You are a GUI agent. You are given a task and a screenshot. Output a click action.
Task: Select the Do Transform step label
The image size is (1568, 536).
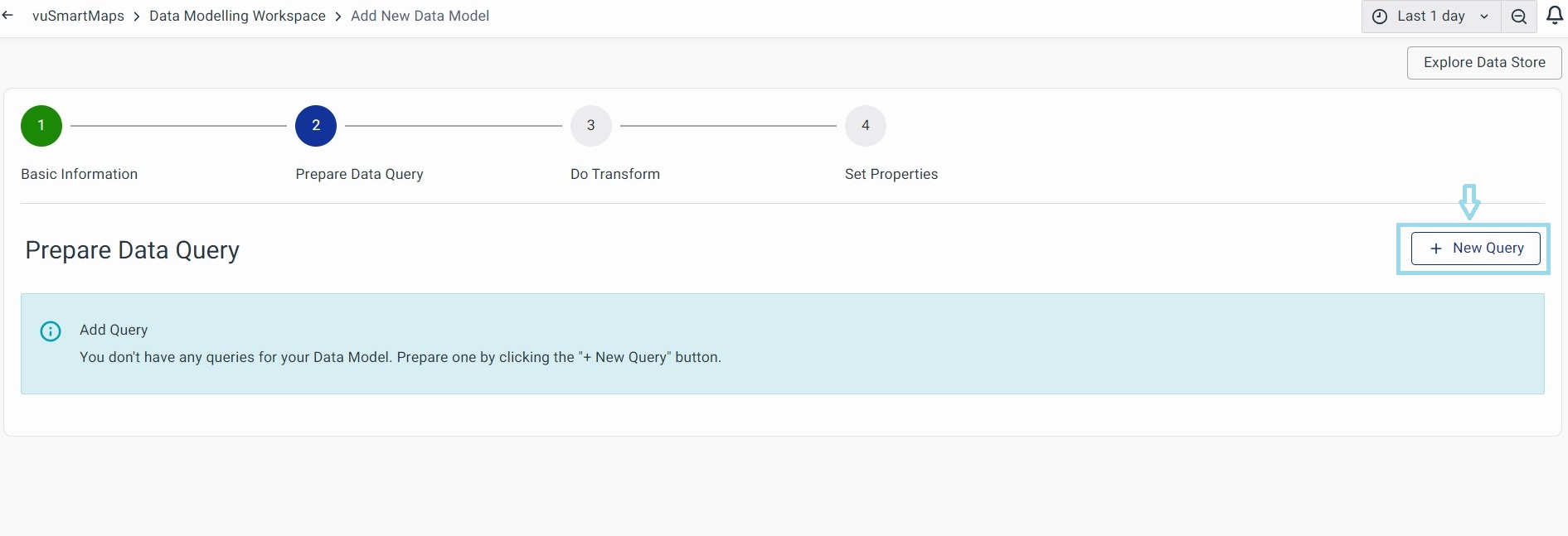(615, 174)
